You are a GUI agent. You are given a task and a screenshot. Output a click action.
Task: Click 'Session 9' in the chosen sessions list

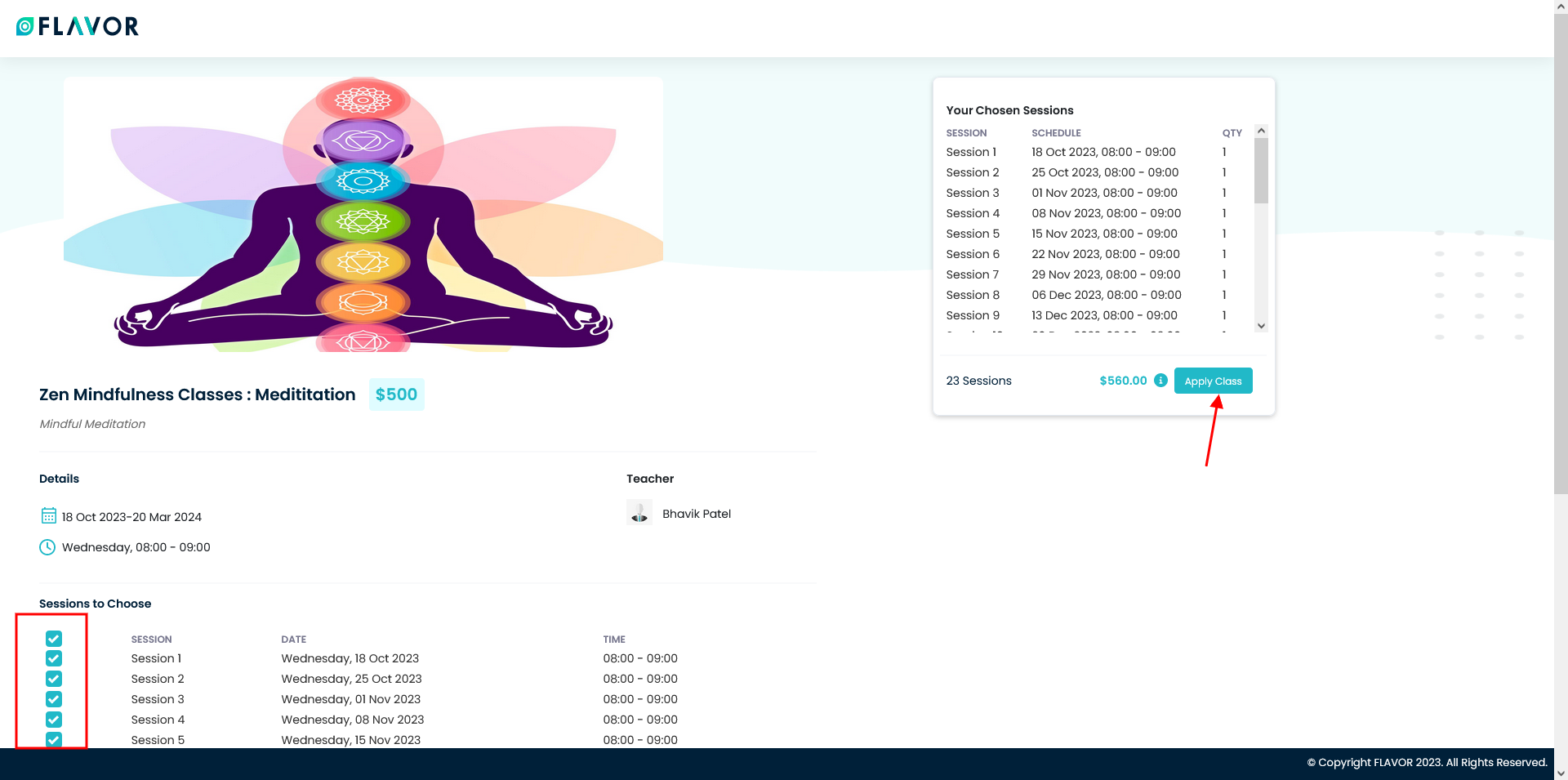[973, 315]
